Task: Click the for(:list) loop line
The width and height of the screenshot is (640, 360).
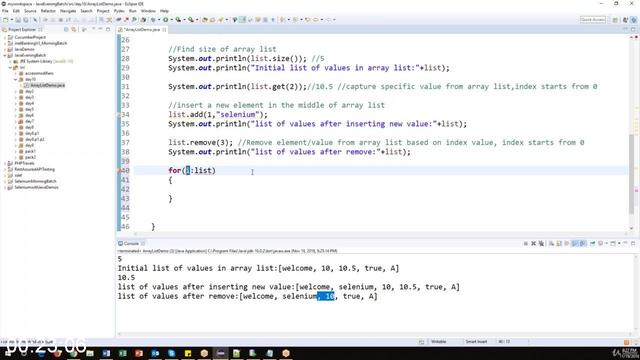Action: 192,171
